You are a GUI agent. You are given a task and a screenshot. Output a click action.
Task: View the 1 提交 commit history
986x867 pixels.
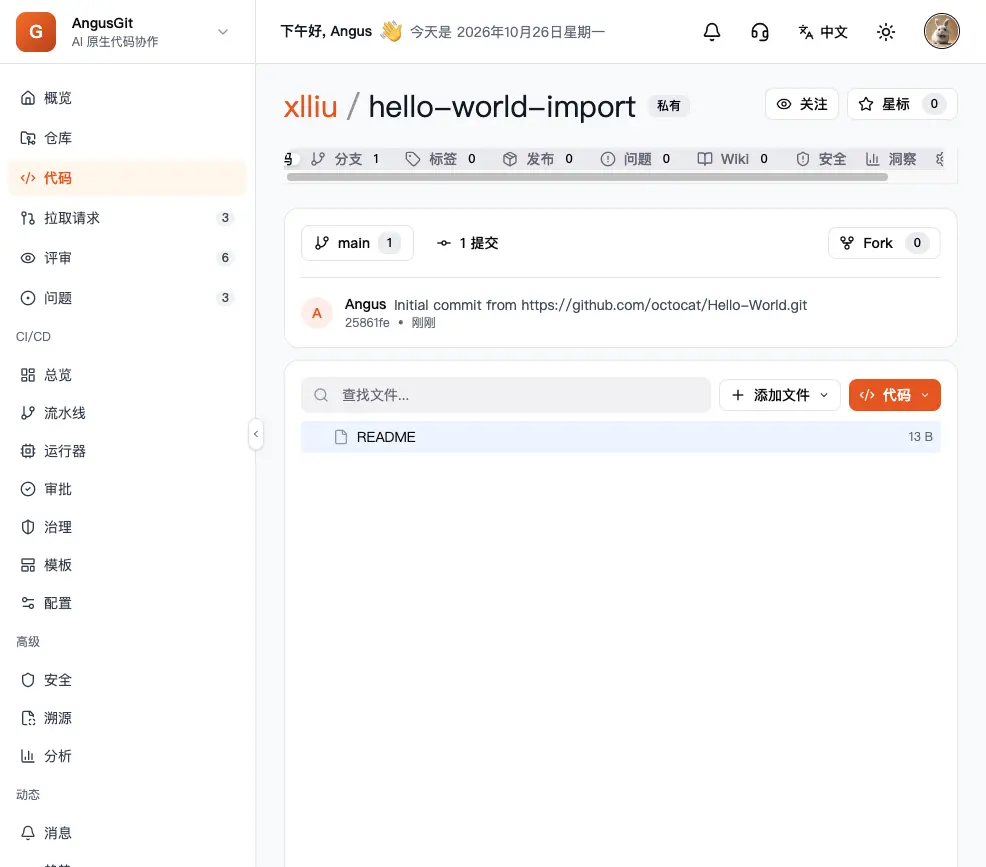467,243
